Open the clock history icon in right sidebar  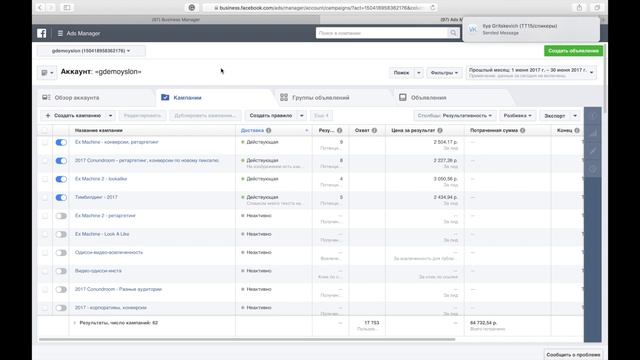(x=593, y=169)
